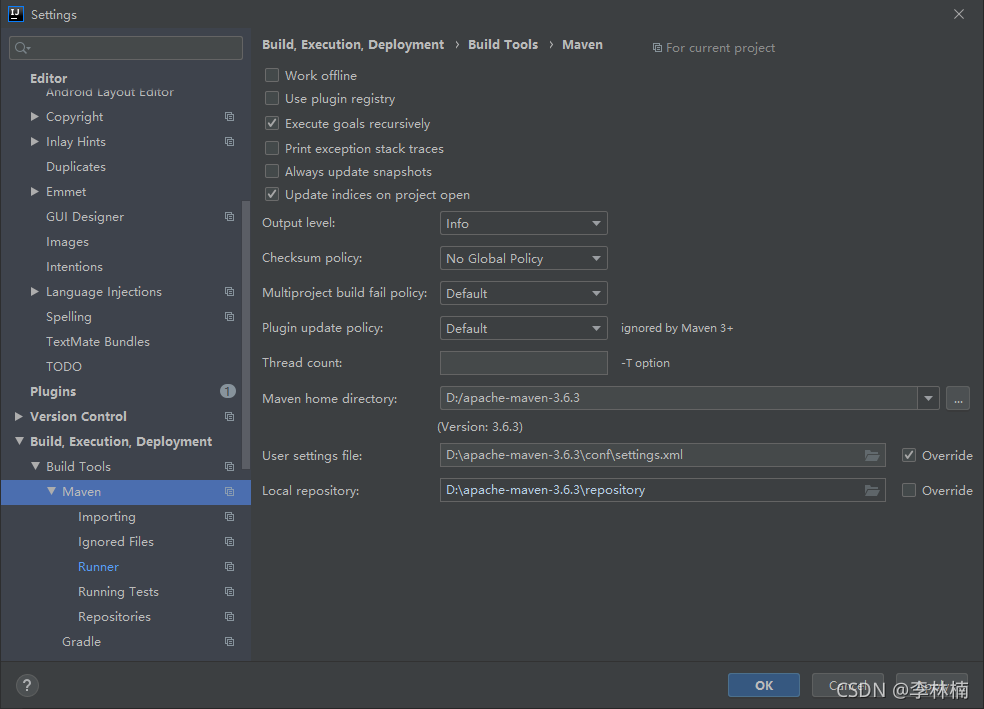
Task: Open the Checksum policy dropdown
Action: (x=523, y=259)
